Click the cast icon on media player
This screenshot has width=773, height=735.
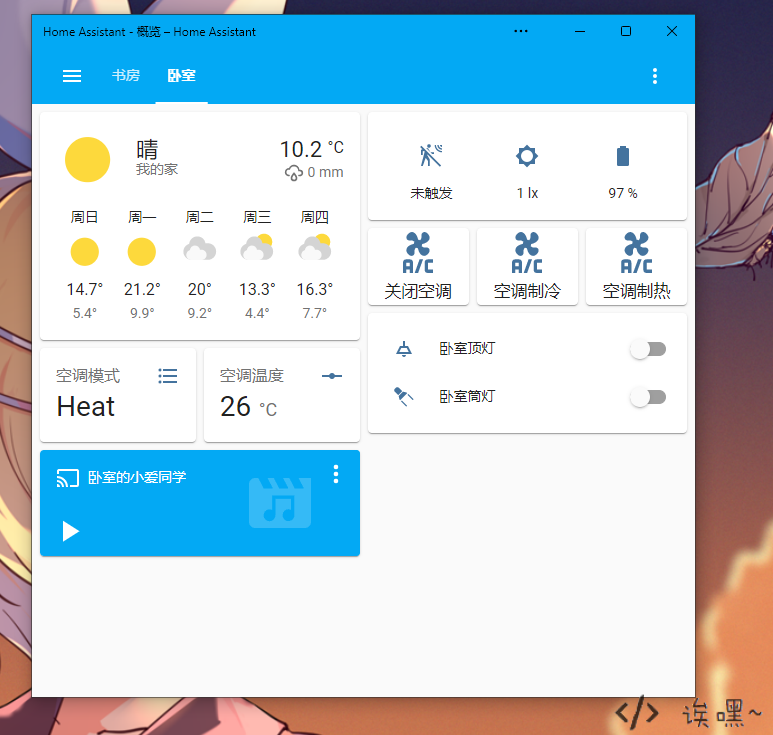(68, 478)
